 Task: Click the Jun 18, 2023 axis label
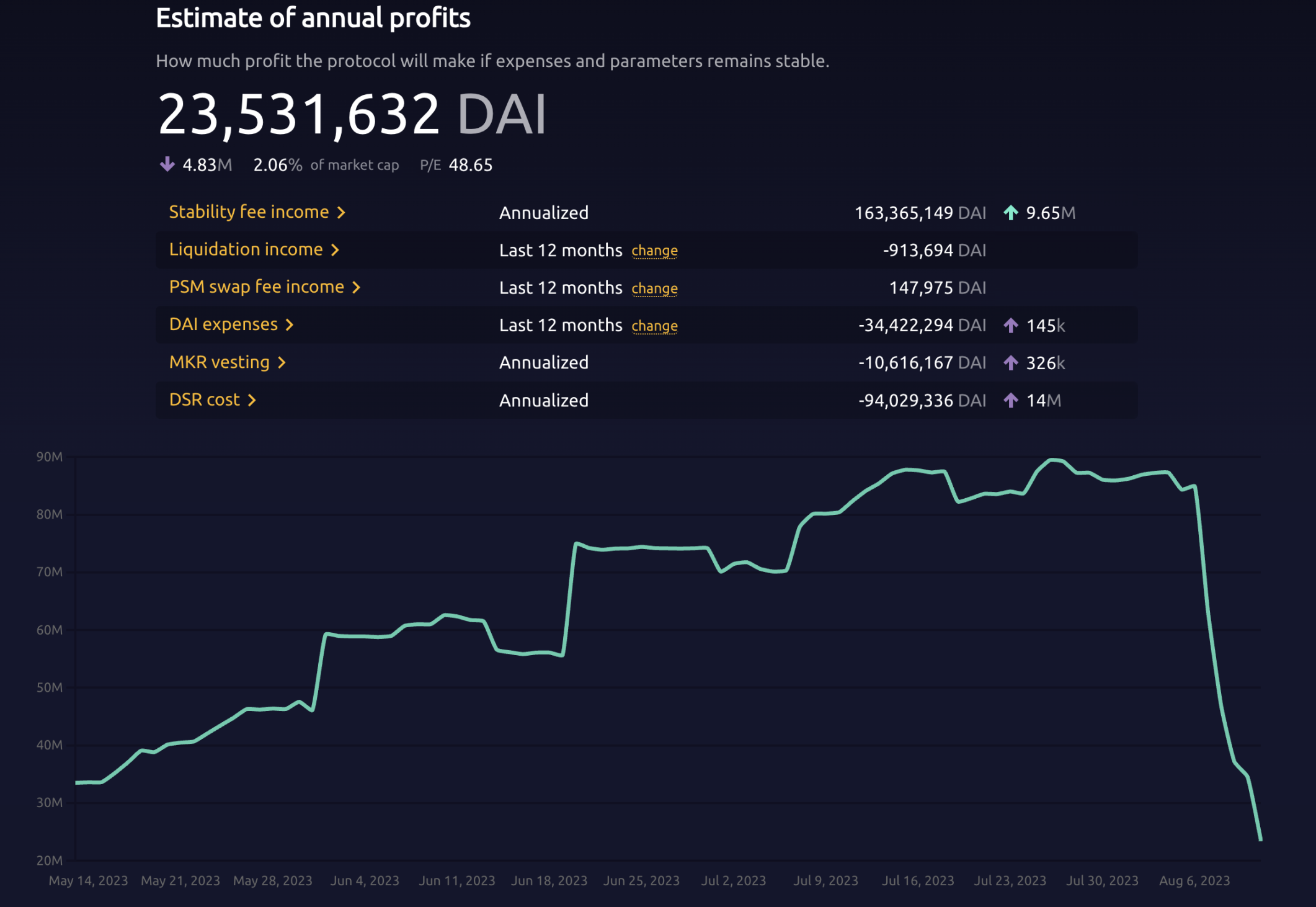coord(549,880)
